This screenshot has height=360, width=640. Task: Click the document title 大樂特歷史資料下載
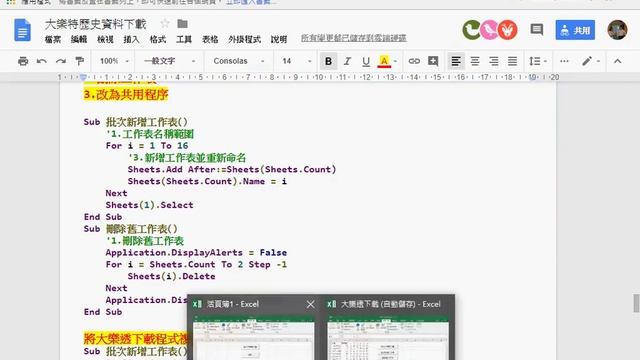(95, 24)
